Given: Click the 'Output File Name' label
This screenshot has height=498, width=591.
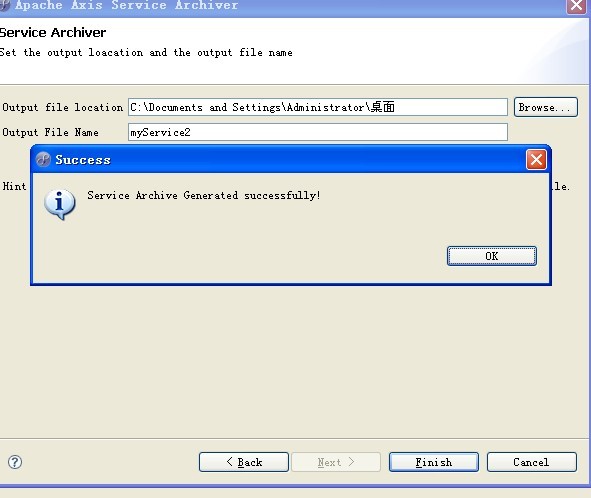Looking at the screenshot, I should (51, 132).
